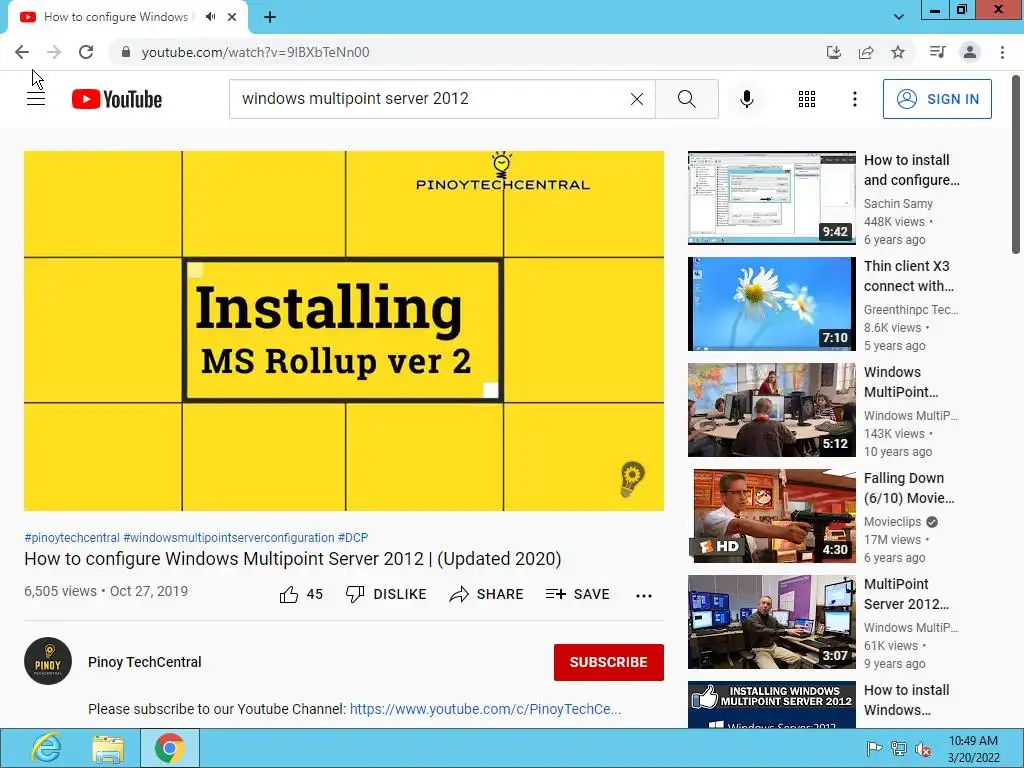
Task: Open Movieclips channel name
Action: point(892,522)
